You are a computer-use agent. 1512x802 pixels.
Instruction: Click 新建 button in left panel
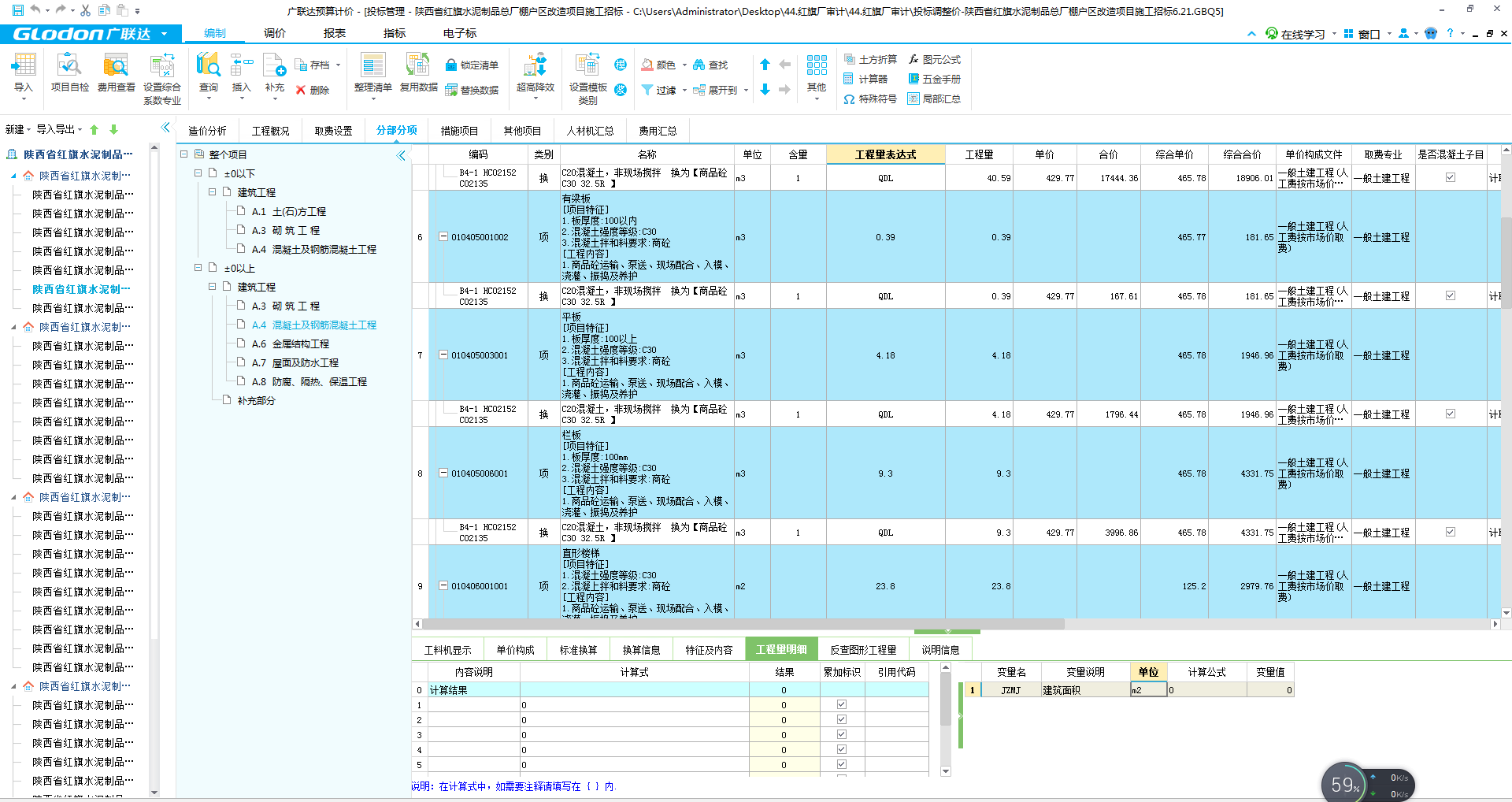pos(18,129)
